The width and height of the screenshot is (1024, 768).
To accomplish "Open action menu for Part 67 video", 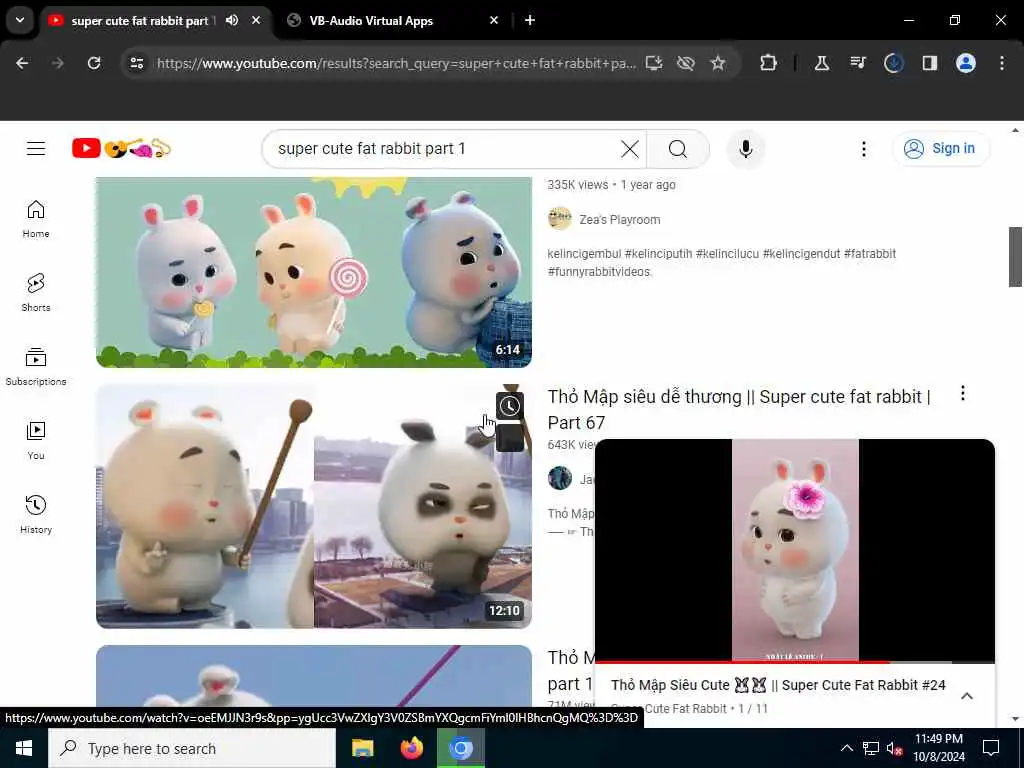I will pos(963,393).
